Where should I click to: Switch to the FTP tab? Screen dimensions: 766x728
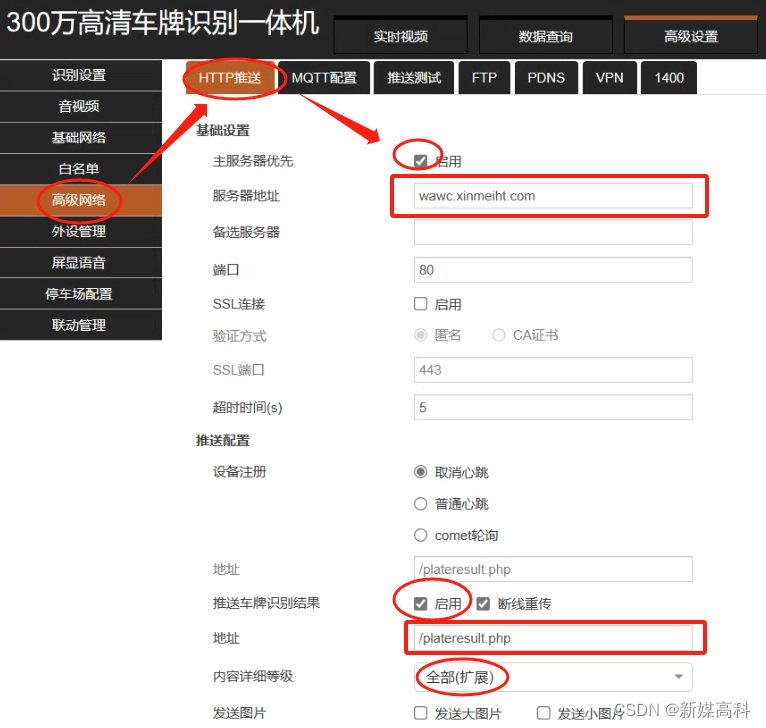484,78
